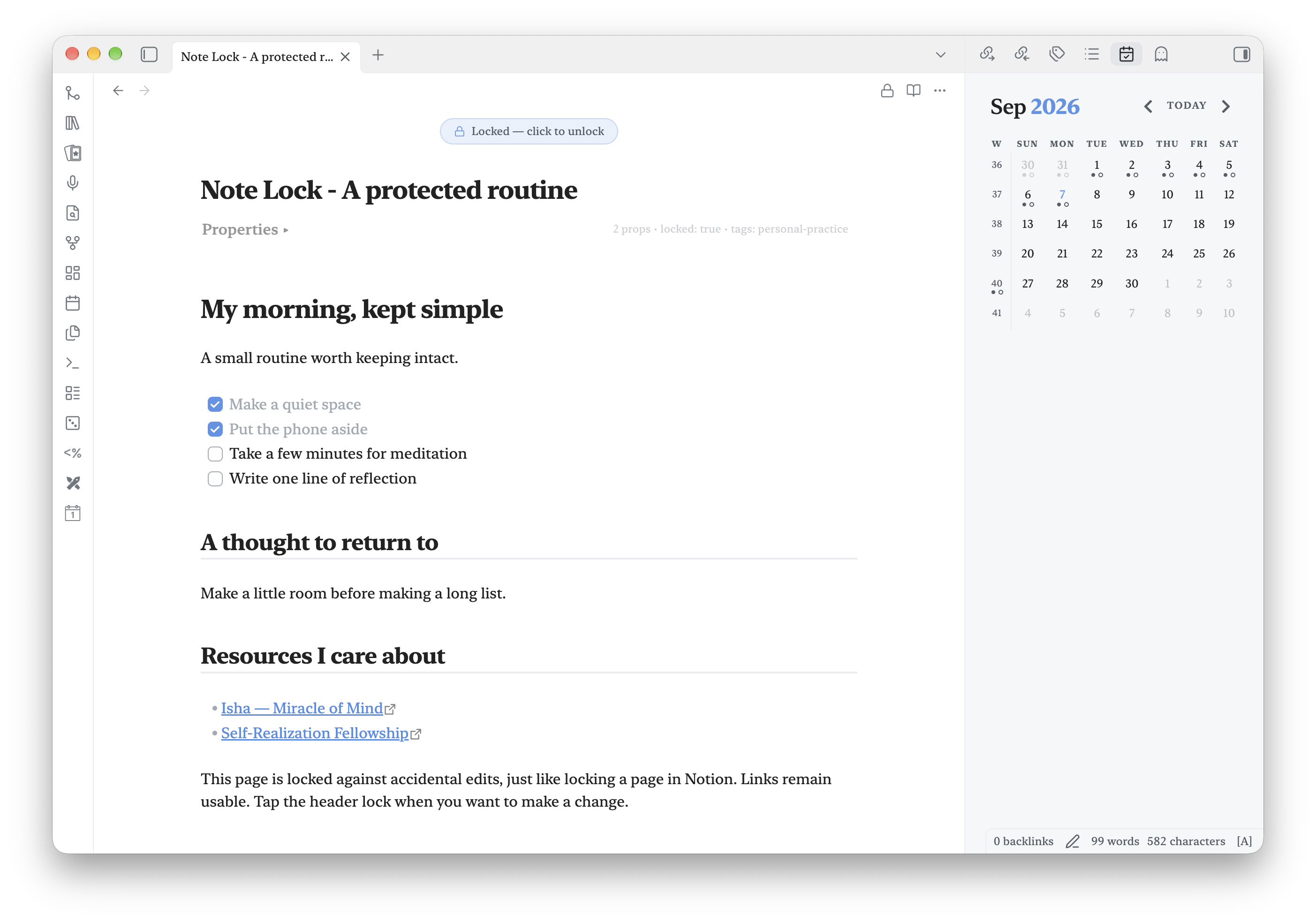Click 'Locked — click to unlock' button
1316x923 pixels.
[x=529, y=131]
